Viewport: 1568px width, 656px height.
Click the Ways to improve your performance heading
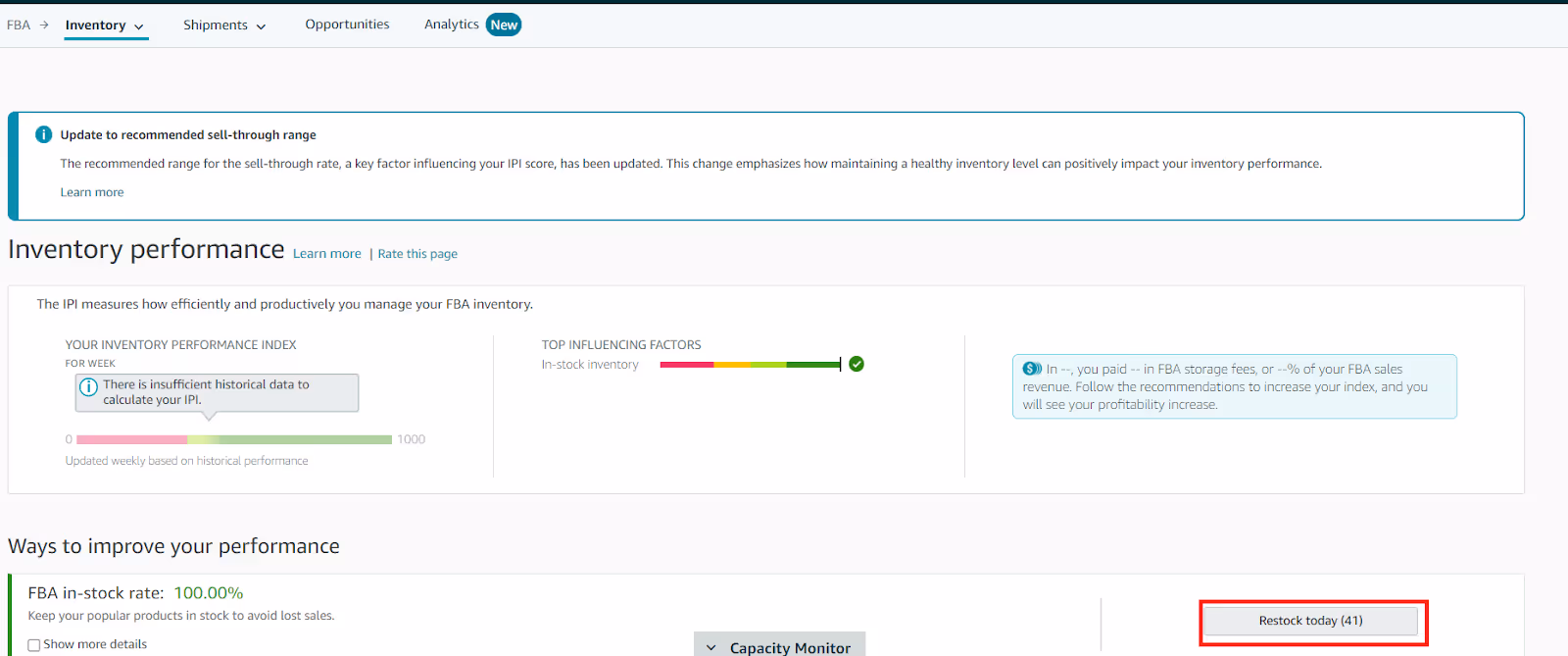point(173,546)
